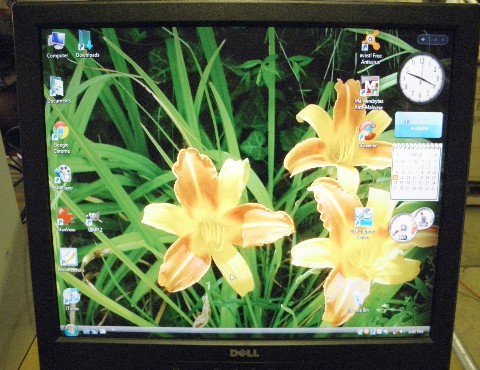Launch the GIMP 2 shortcut
480x370 pixels.
94,221
